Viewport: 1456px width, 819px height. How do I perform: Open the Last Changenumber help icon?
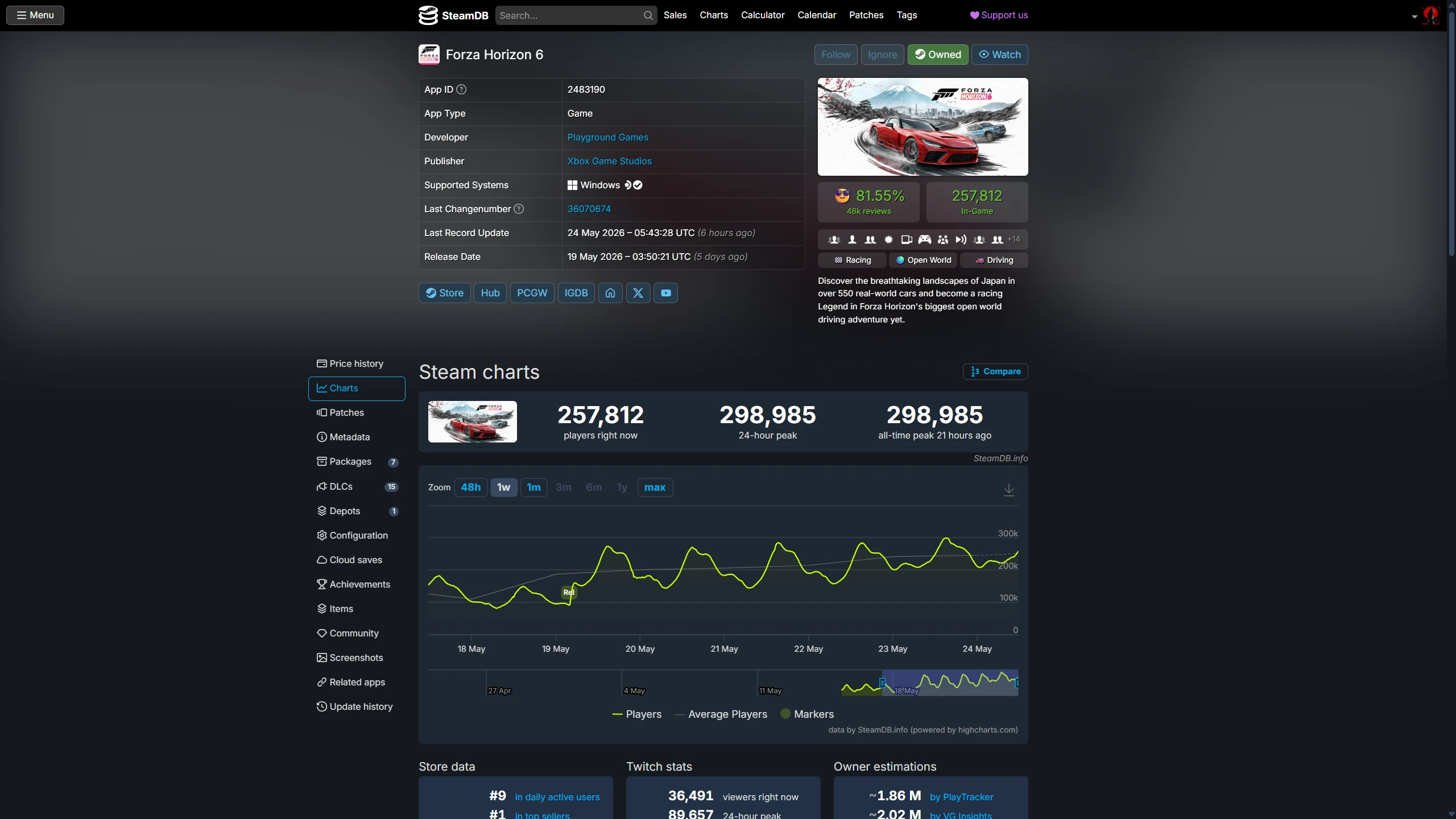519,209
